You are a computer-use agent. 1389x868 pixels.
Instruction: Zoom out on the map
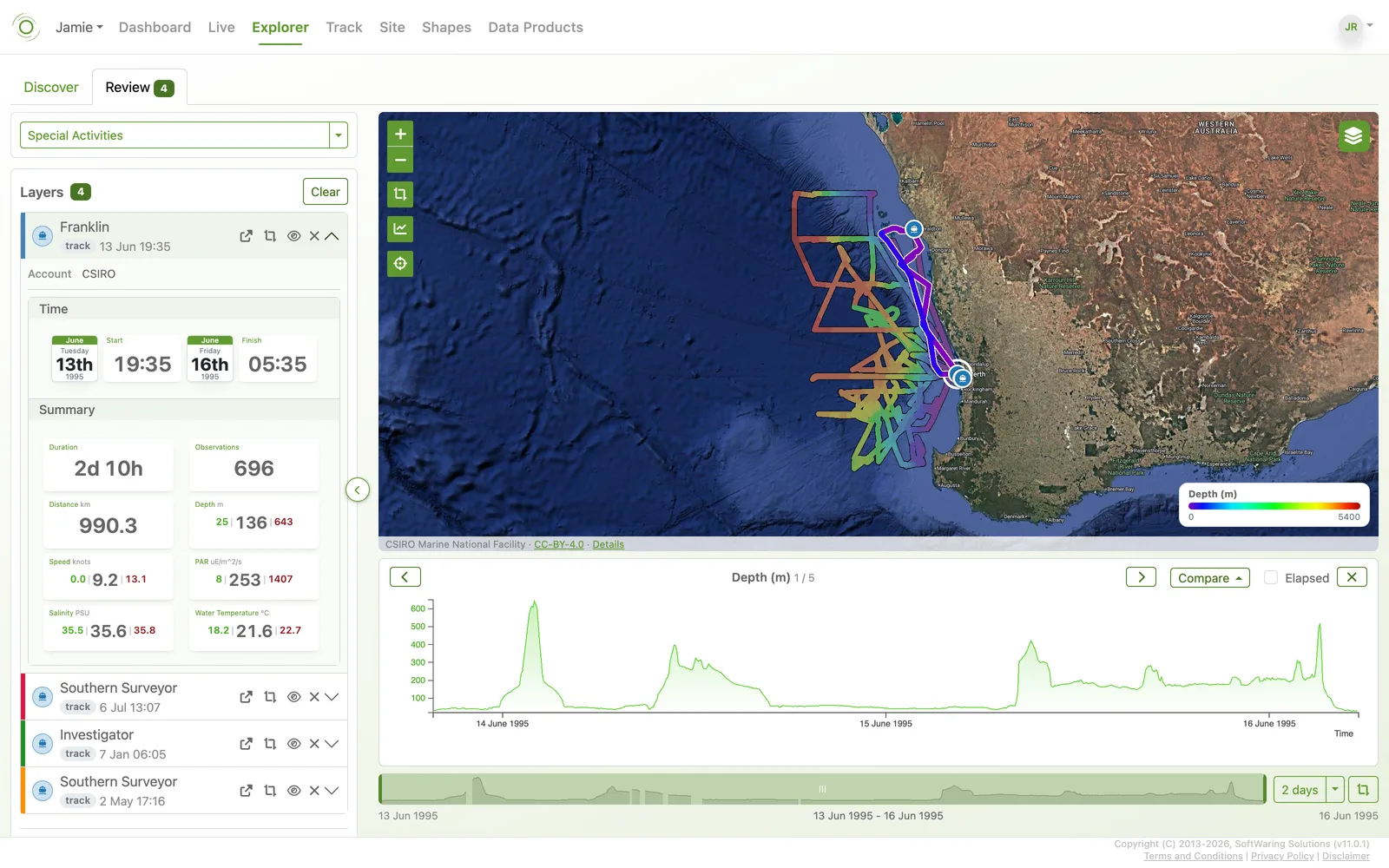(400, 161)
